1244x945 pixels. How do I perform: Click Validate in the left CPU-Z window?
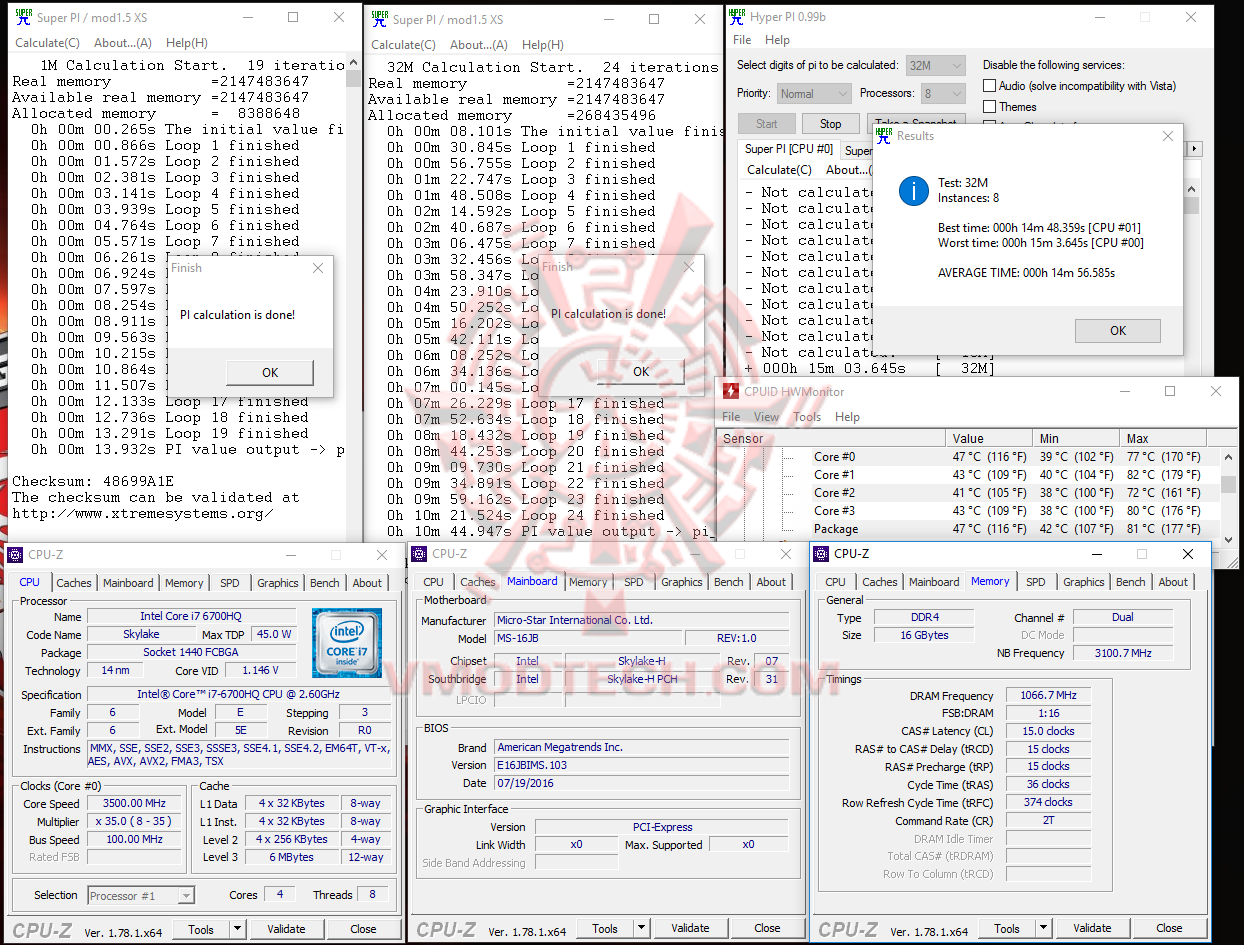[x=286, y=929]
